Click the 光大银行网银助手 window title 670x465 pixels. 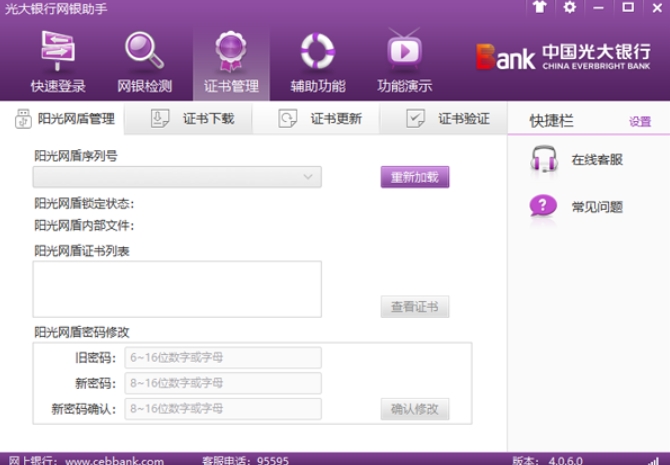(x=56, y=9)
